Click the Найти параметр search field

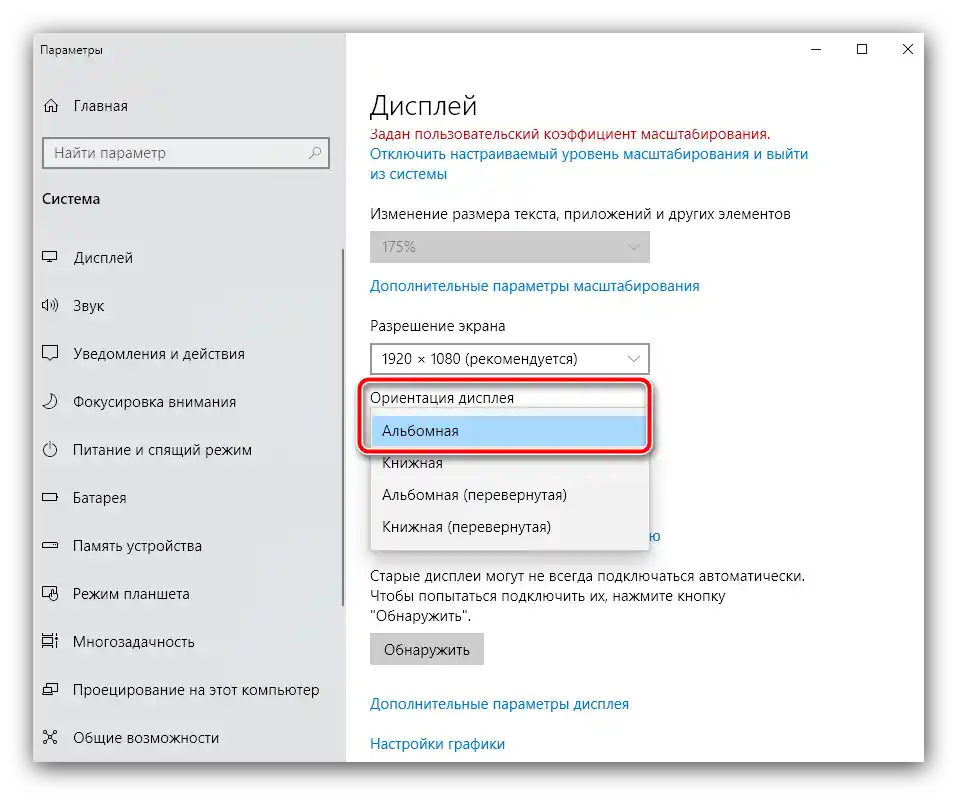click(175, 153)
